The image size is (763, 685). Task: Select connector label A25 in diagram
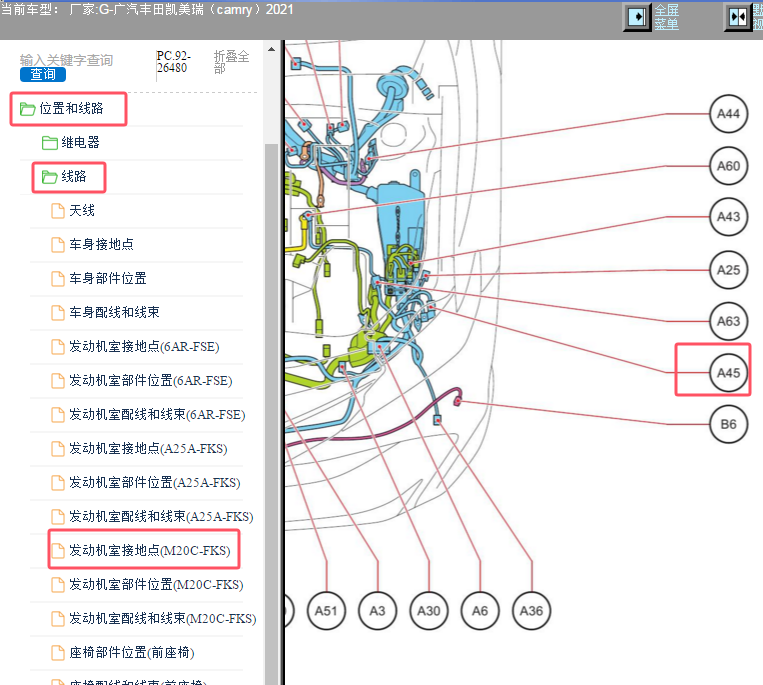pyautogui.click(x=728, y=270)
